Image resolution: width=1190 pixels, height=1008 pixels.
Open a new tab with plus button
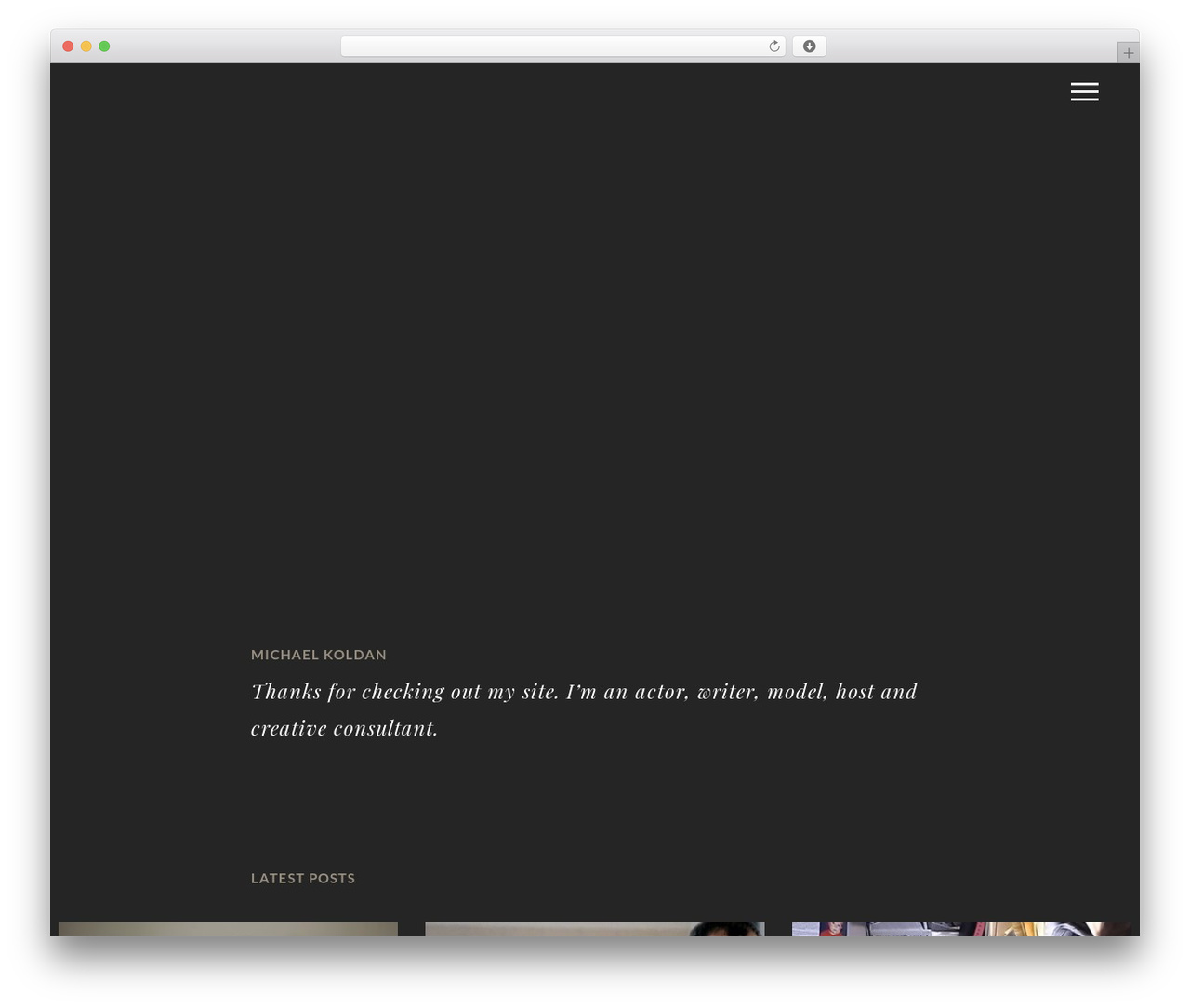point(1128,53)
